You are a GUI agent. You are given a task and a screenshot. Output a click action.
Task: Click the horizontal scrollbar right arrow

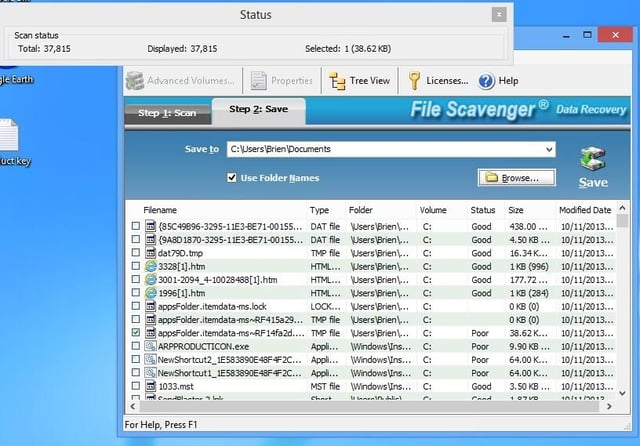point(609,406)
